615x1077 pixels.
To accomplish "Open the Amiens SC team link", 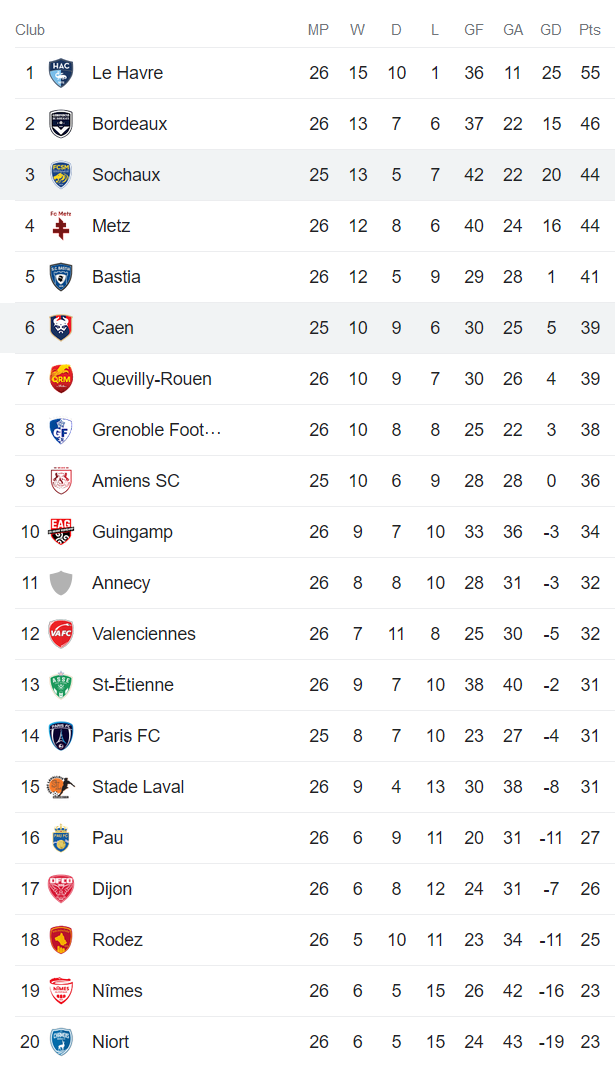I will [136, 481].
